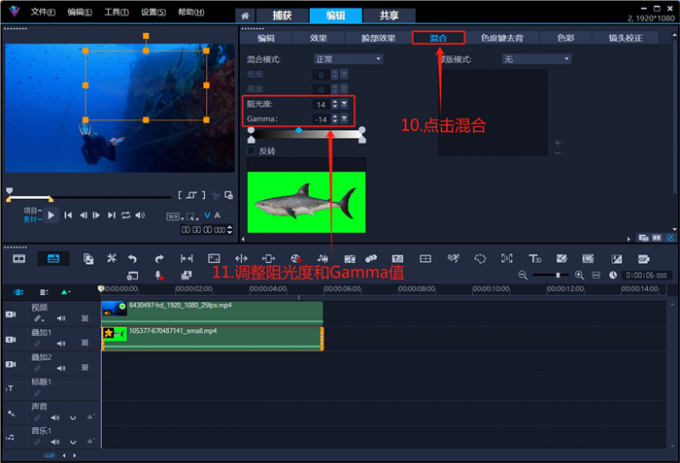Click the mark-out bracket in preview panel

pos(203,195)
